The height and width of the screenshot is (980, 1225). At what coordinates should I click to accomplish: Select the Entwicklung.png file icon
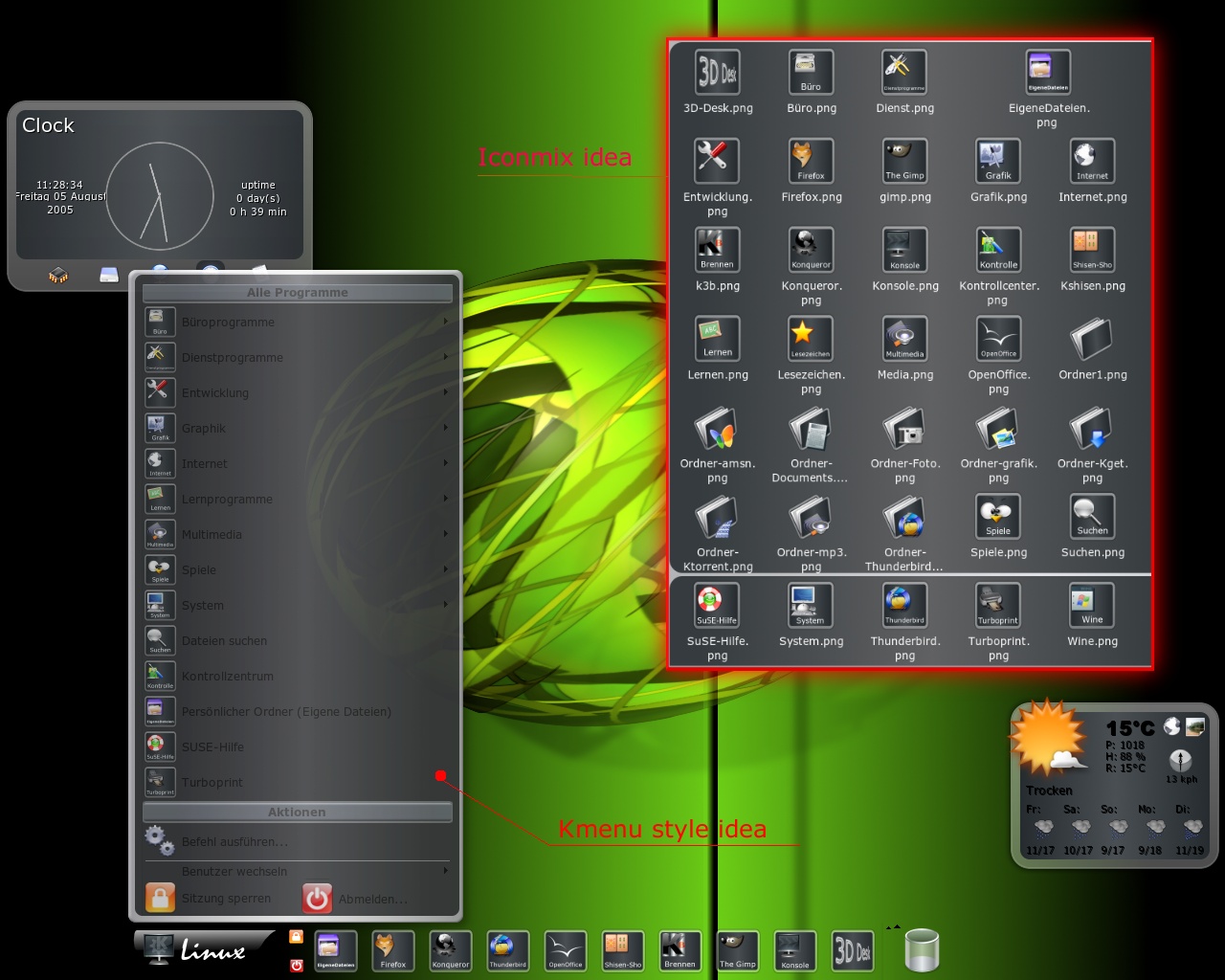coord(718,161)
